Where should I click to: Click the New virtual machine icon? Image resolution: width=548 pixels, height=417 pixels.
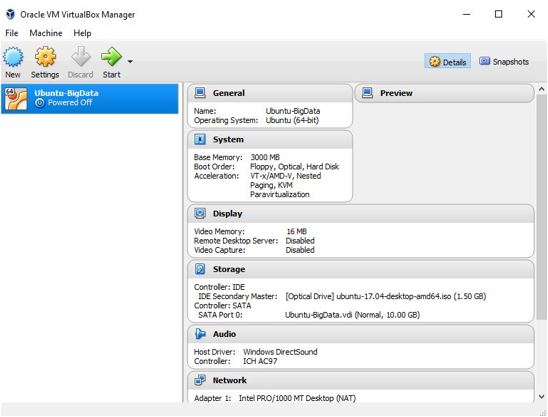pos(13,57)
